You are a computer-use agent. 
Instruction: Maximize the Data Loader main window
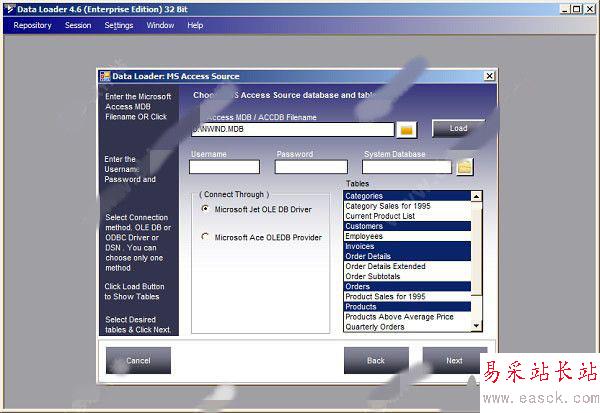[577, 9]
